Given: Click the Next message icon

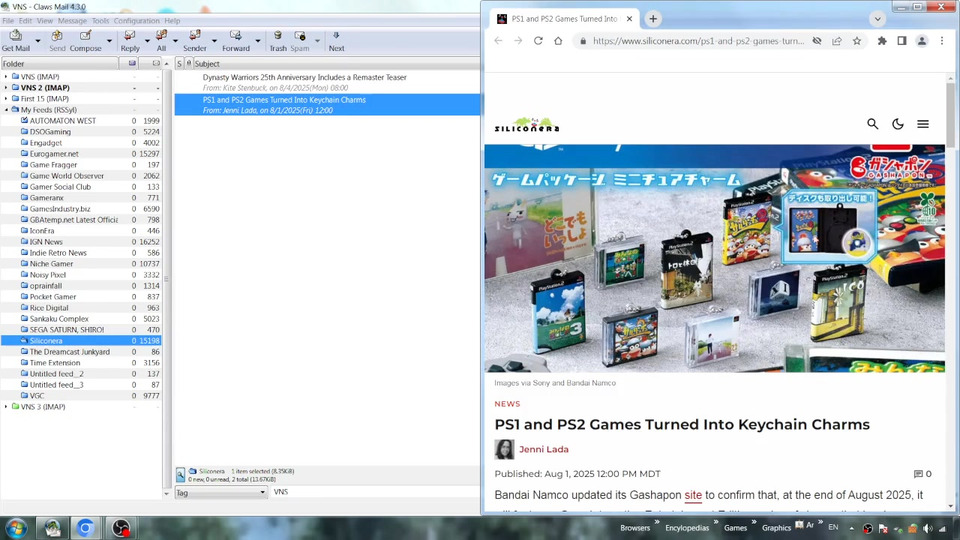Looking at the screenshot, I should click(x=336, y=40).
